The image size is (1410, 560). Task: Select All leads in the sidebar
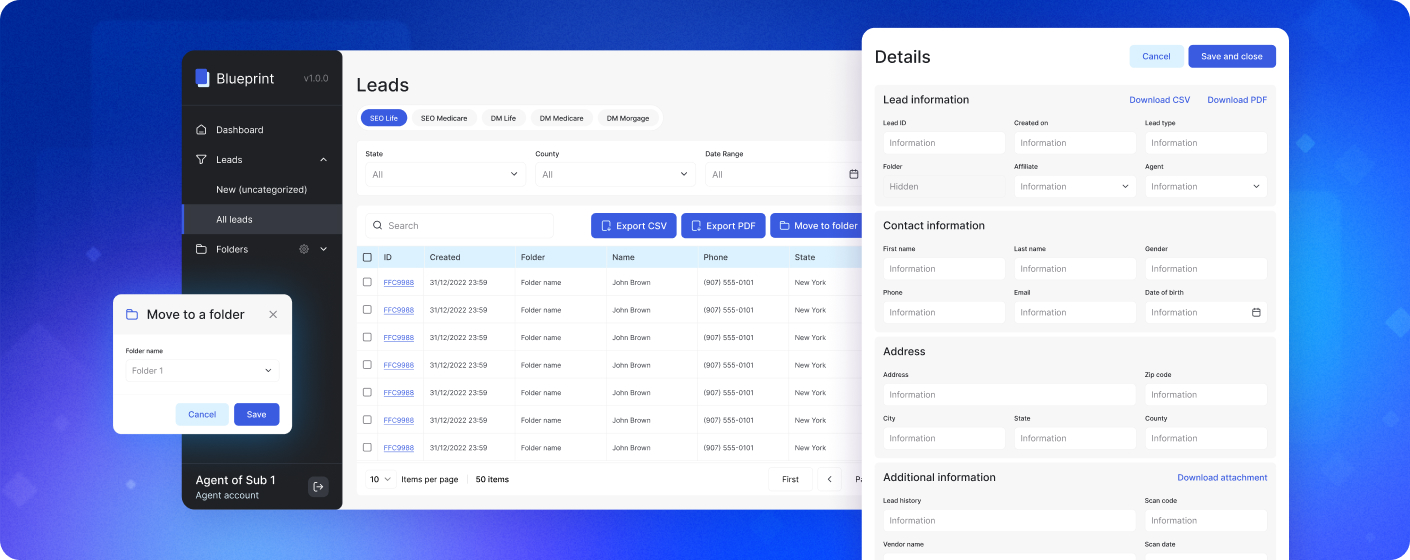click(234, 219)
